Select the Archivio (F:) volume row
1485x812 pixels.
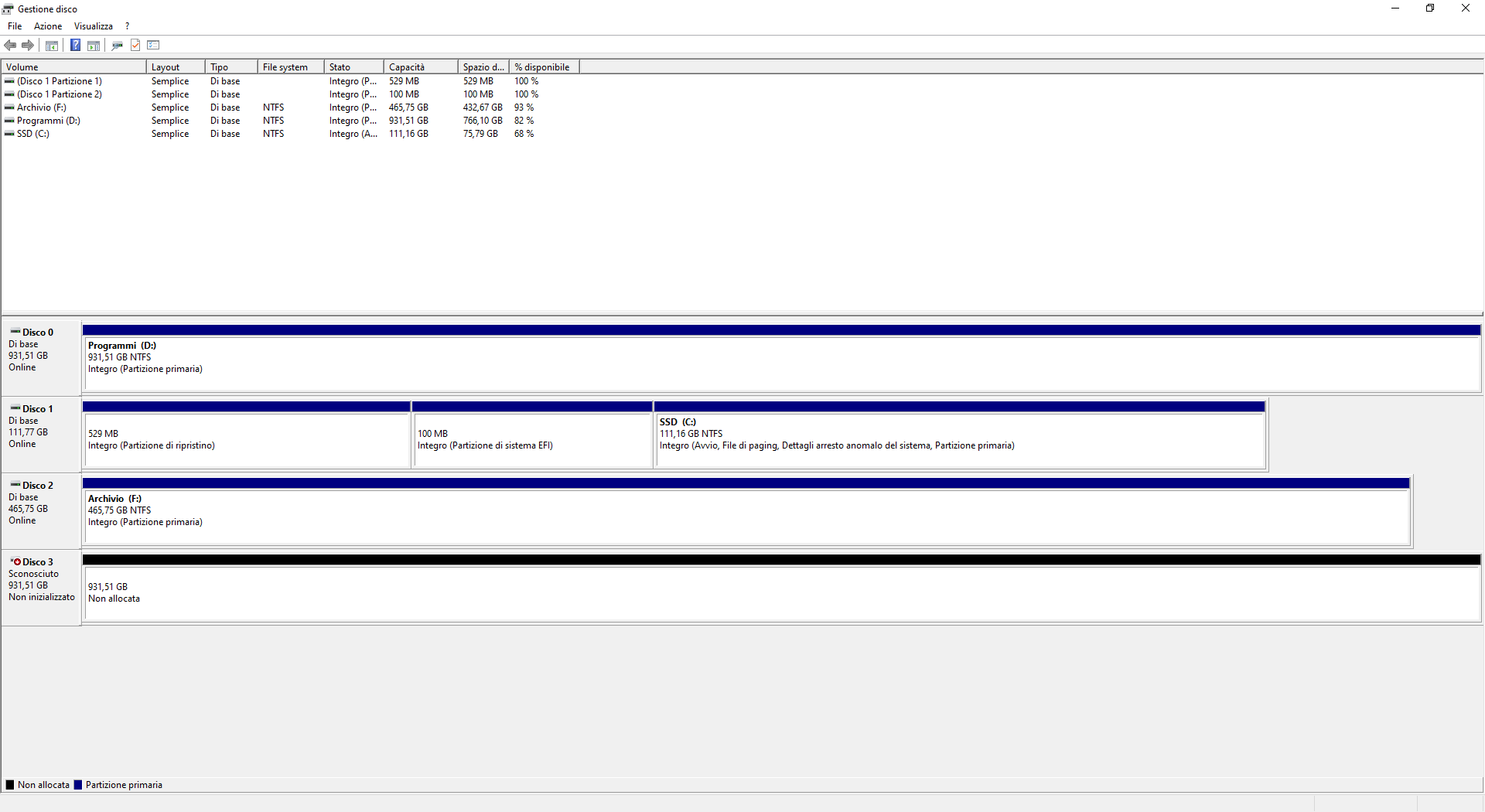point(292,107)
